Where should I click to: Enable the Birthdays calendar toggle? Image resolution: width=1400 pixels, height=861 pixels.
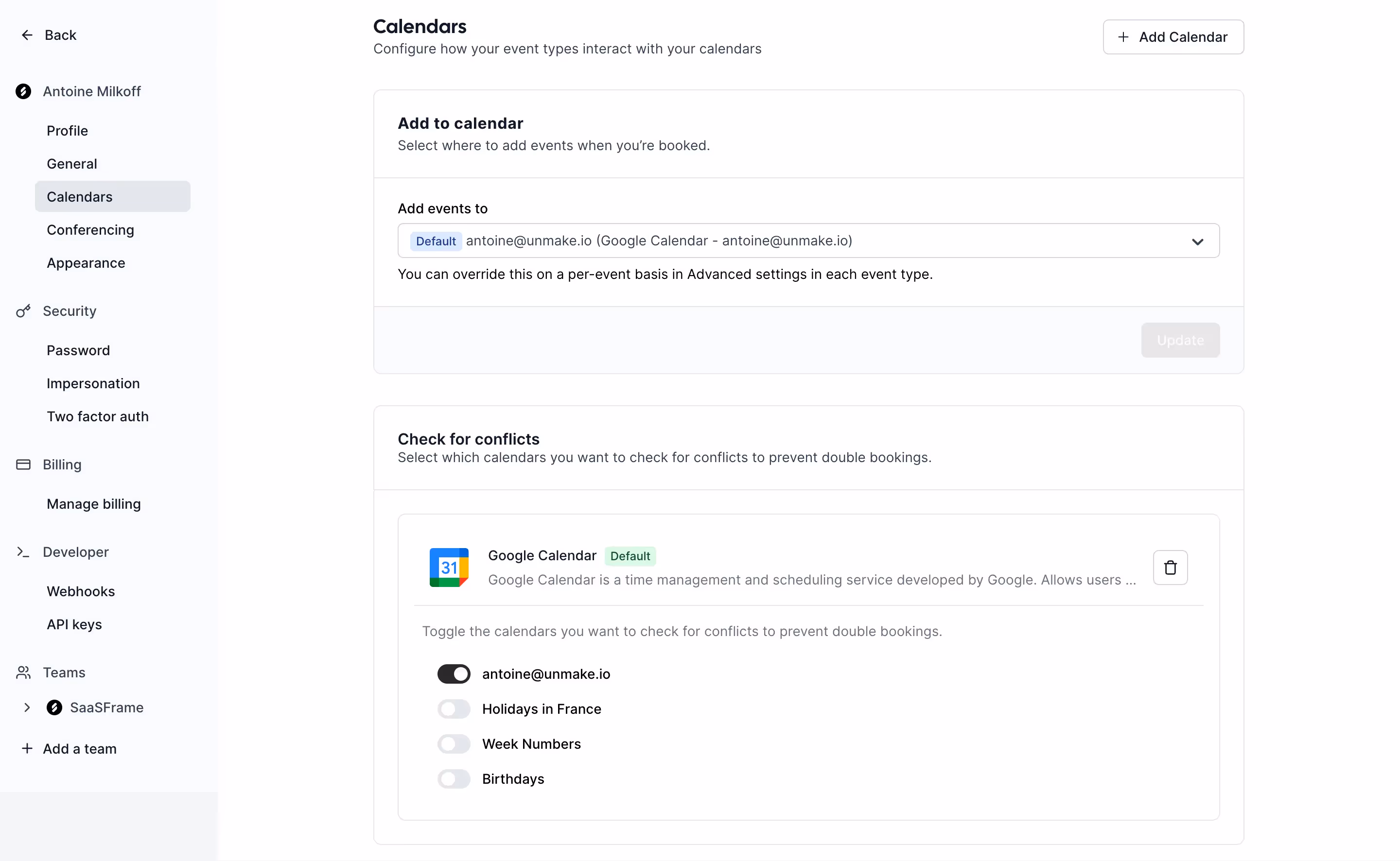[454, 778]
